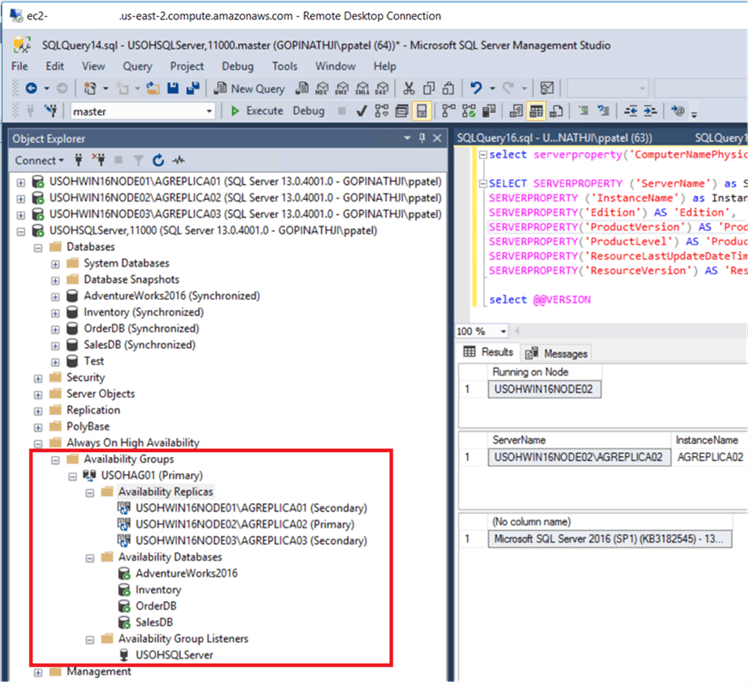Click the Undo arrow icon
Screen dimensions: 748x682
[478, 89]
